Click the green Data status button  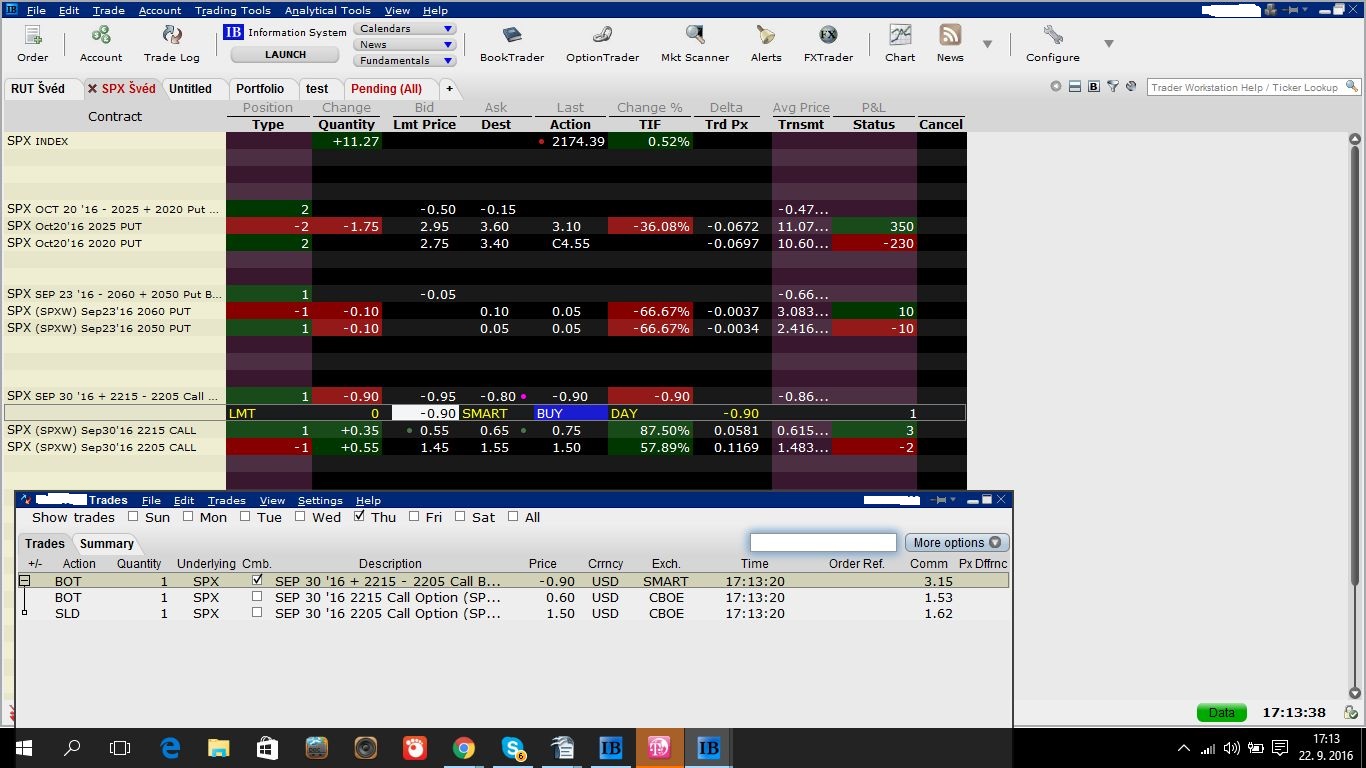tap(1221, 713)
